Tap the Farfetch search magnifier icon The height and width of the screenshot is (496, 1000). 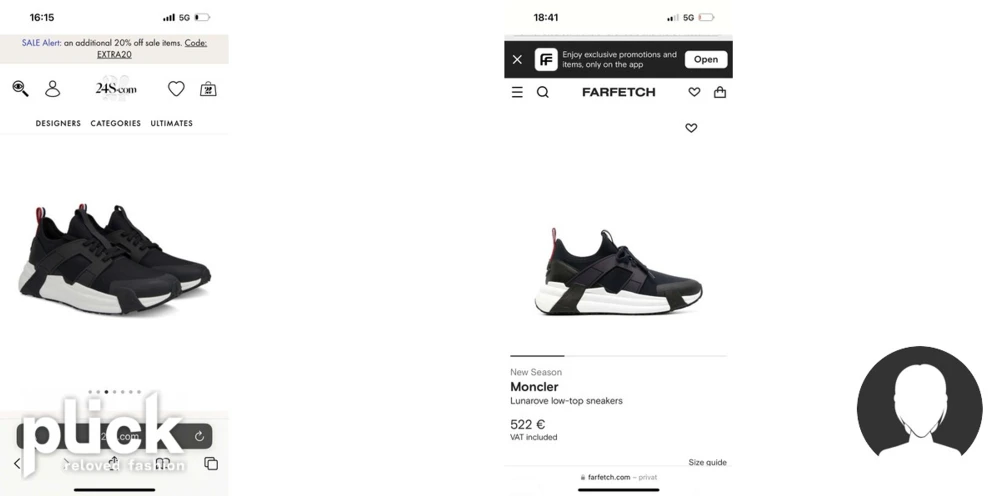tap(543, 92)
